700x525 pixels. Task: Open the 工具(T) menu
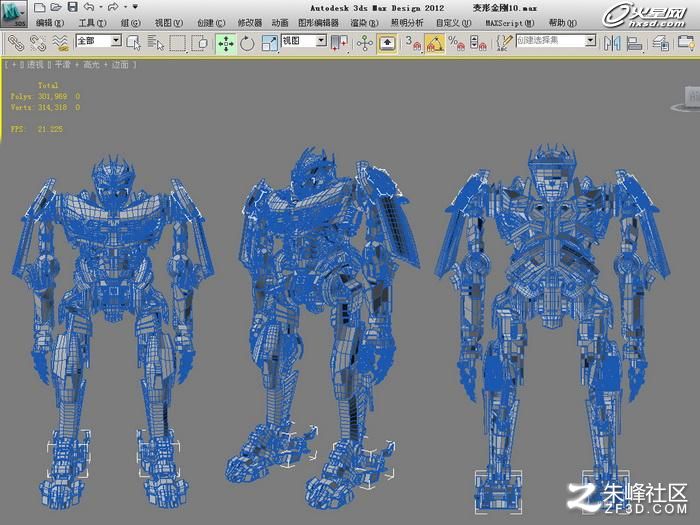click(92, 23)
